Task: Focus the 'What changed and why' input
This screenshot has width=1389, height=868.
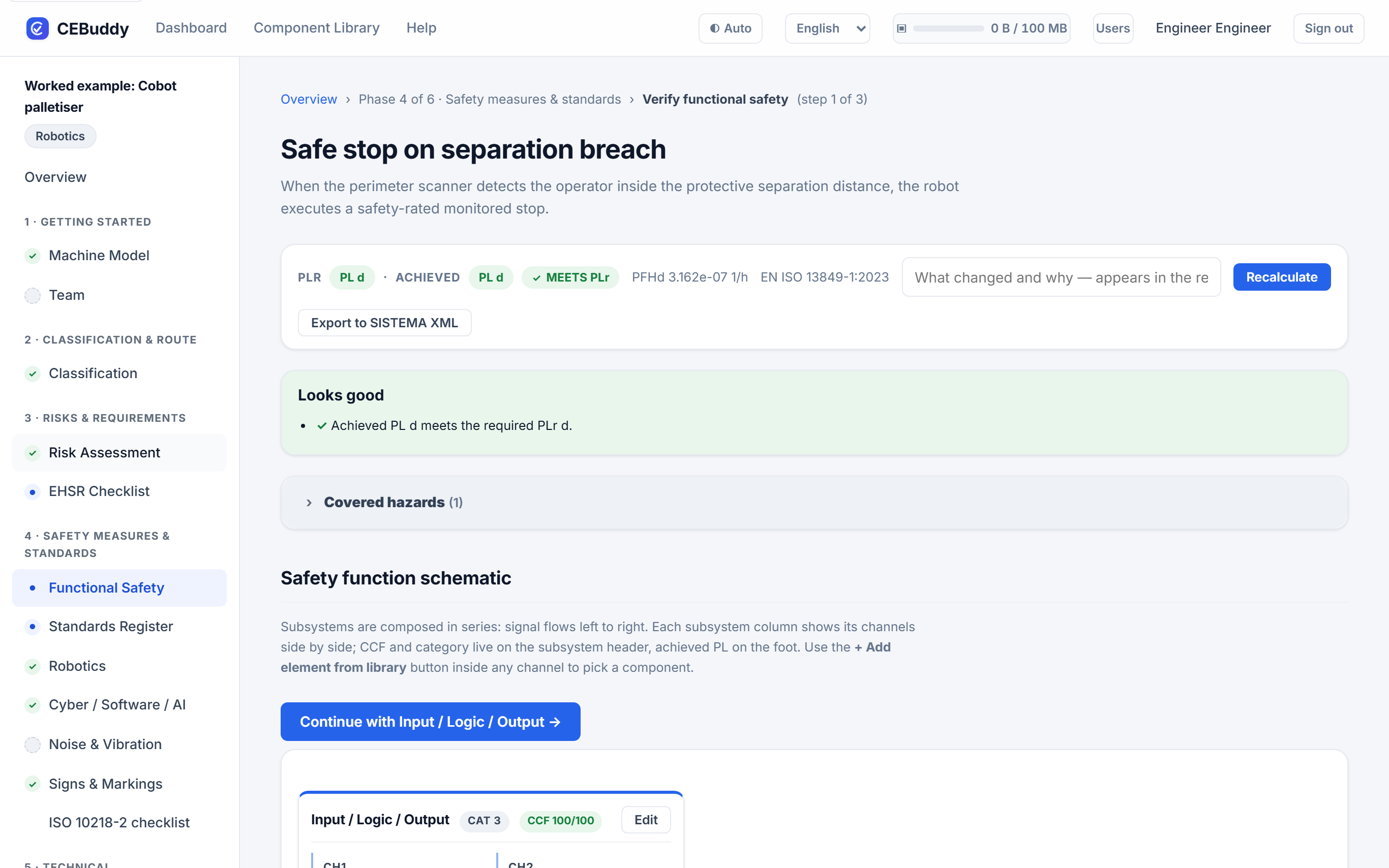Action: pos(1061,277)
